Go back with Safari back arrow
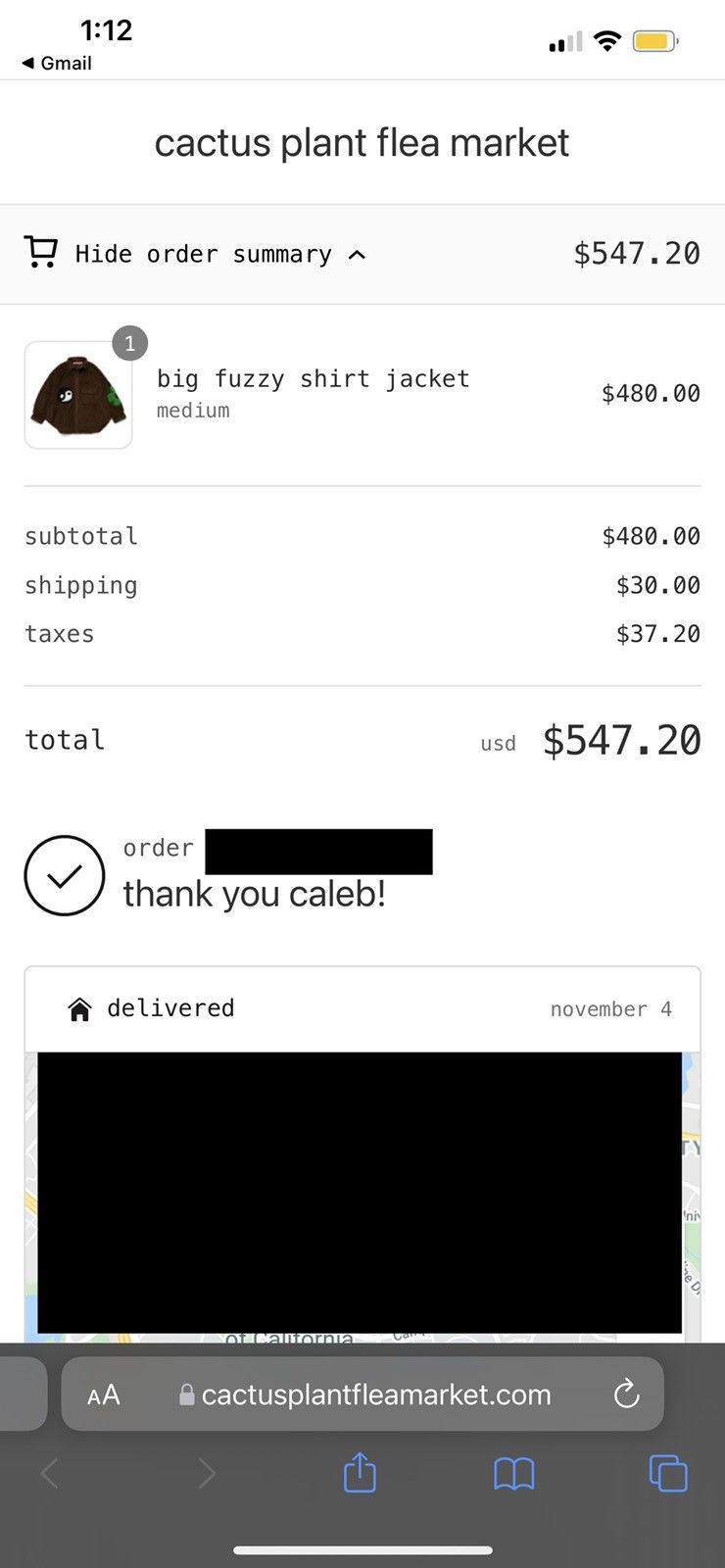The width and height of the screenshot is (725, 1568). click(x=50, y=1473)
